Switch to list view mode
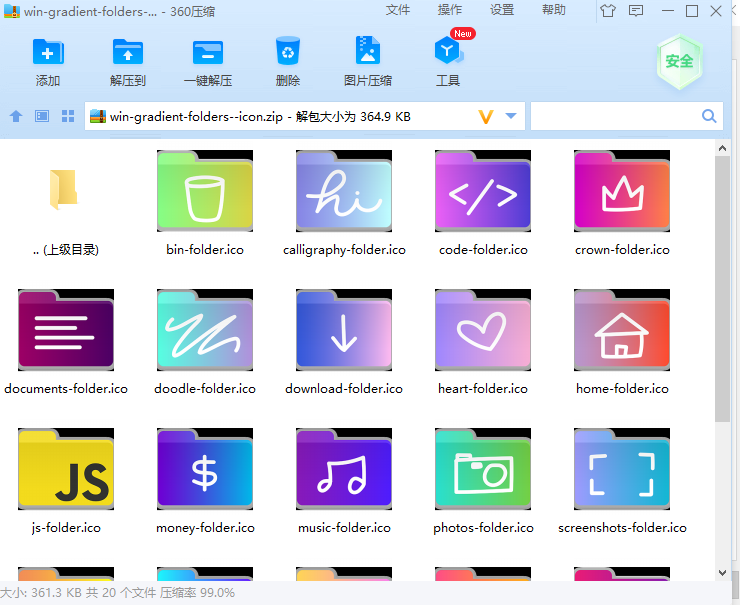This screenshot has width=740, height=605. [x=42, y=116]
